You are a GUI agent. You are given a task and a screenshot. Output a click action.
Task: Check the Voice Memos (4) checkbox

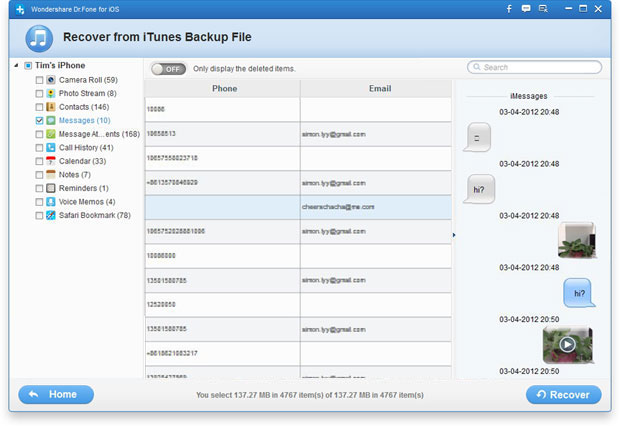[x=39, y=202]
